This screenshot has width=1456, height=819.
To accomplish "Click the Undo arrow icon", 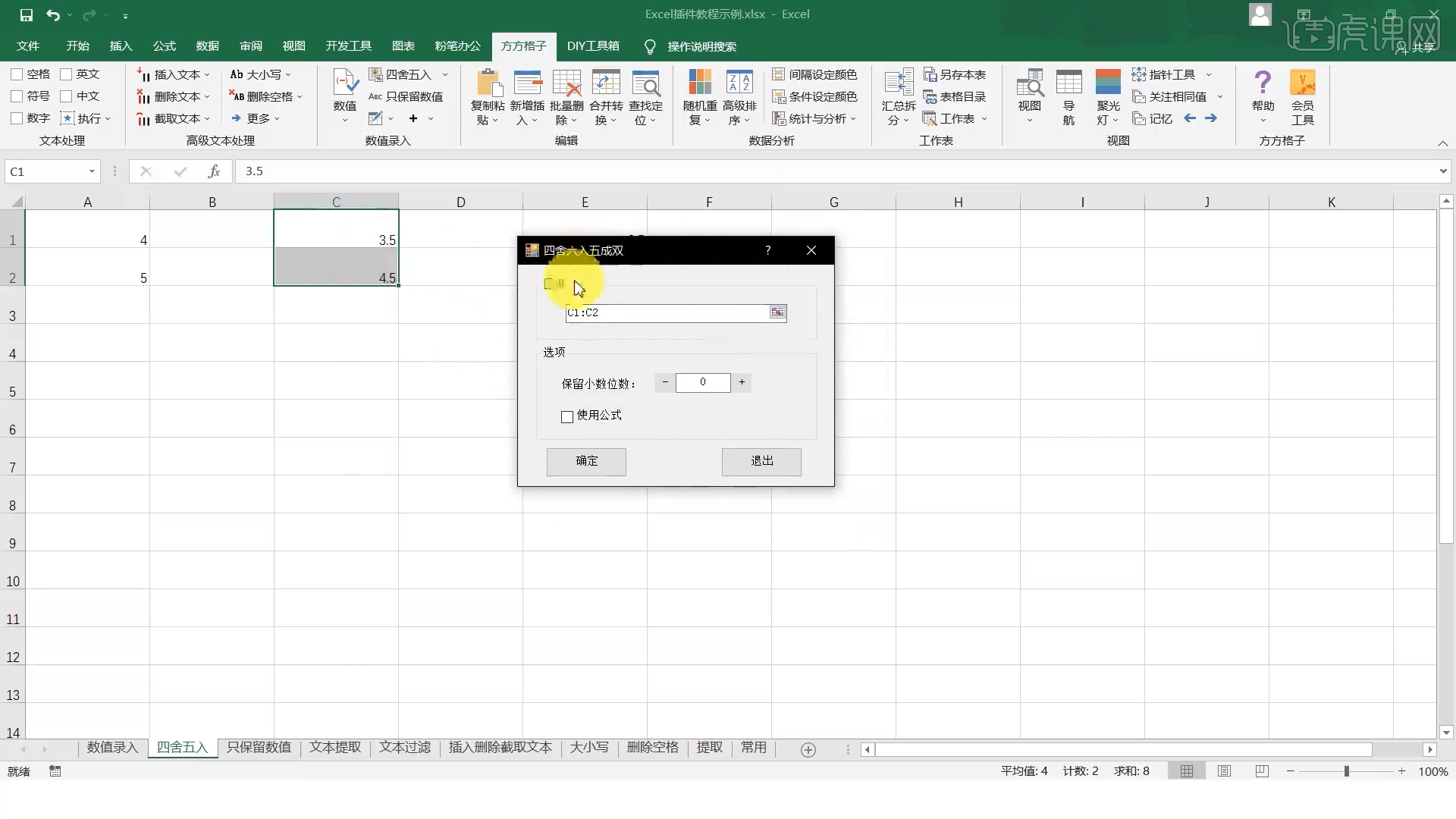I will [52, 14].
